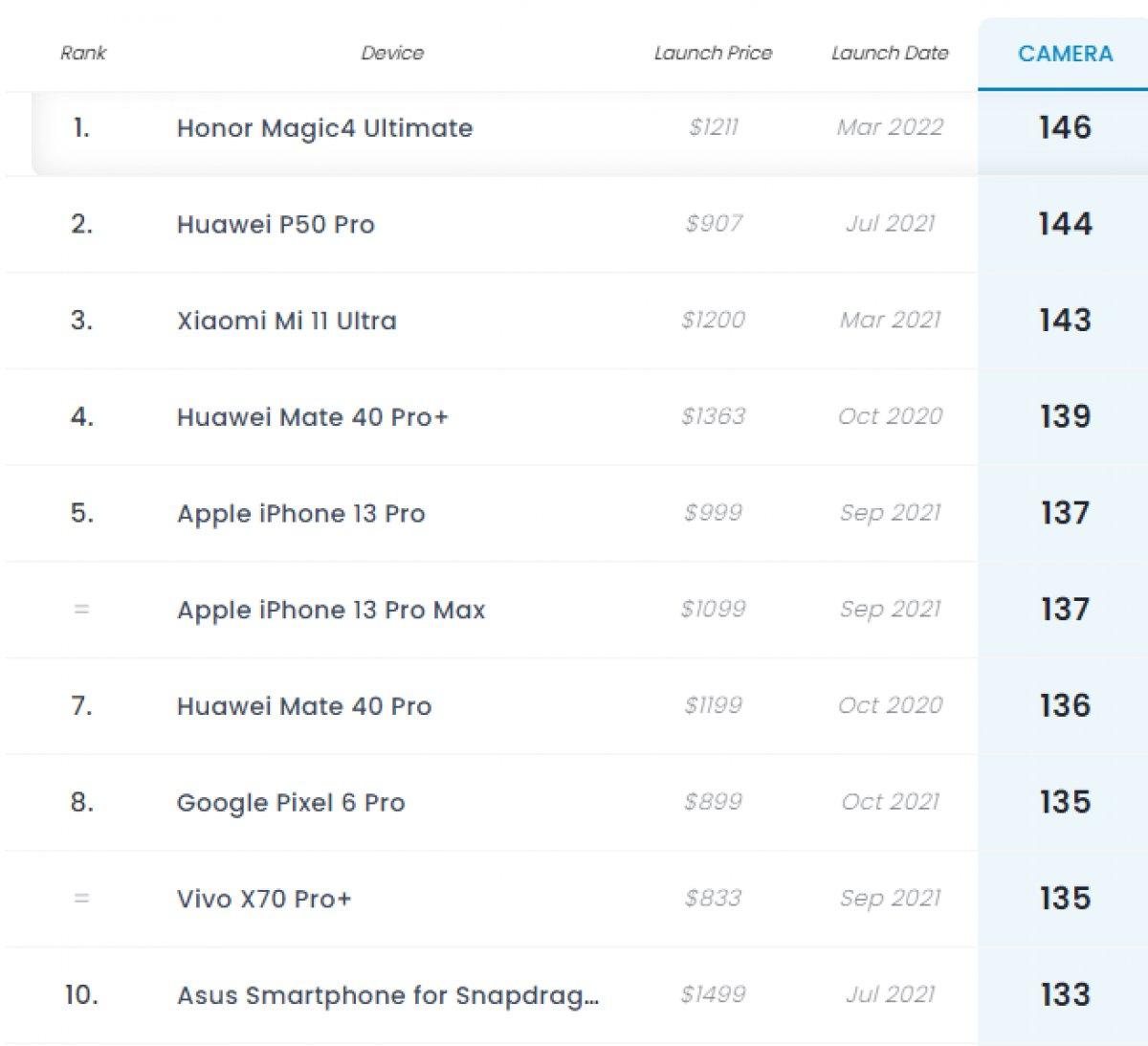Sort by Launch Date column header

pos(890,53)
